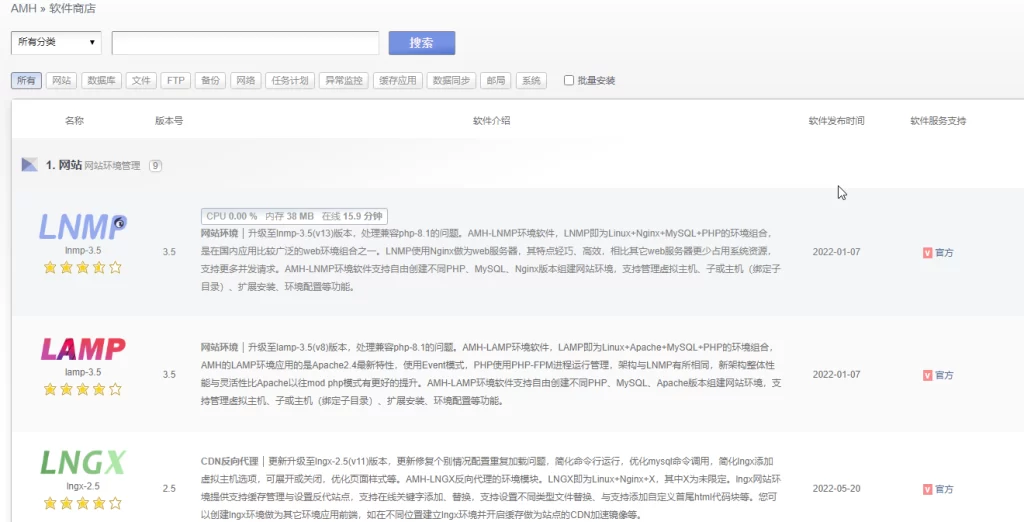The width and height of the screenshot is (1024, 522).
Task: Click version 2.5 in LNGX row
Action: 169,489
